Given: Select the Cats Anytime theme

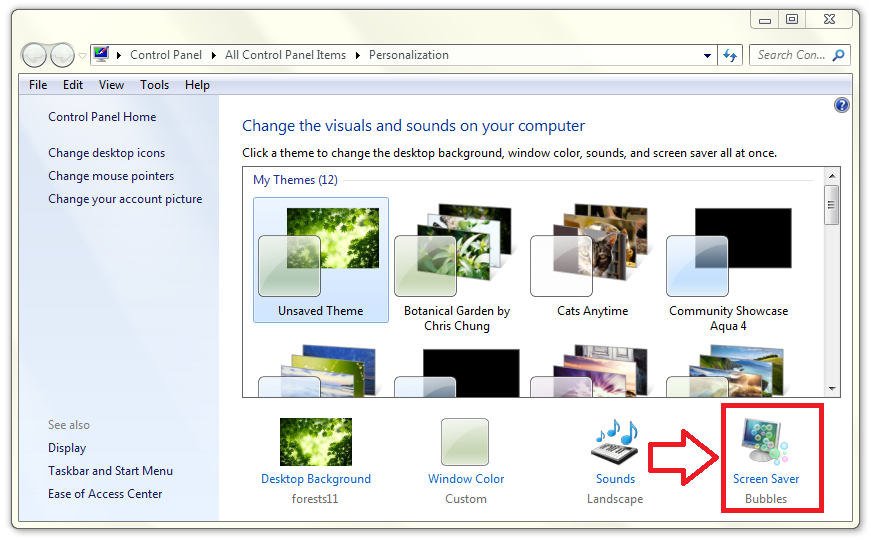Looking at the screenshot, I should pos(592,260).
